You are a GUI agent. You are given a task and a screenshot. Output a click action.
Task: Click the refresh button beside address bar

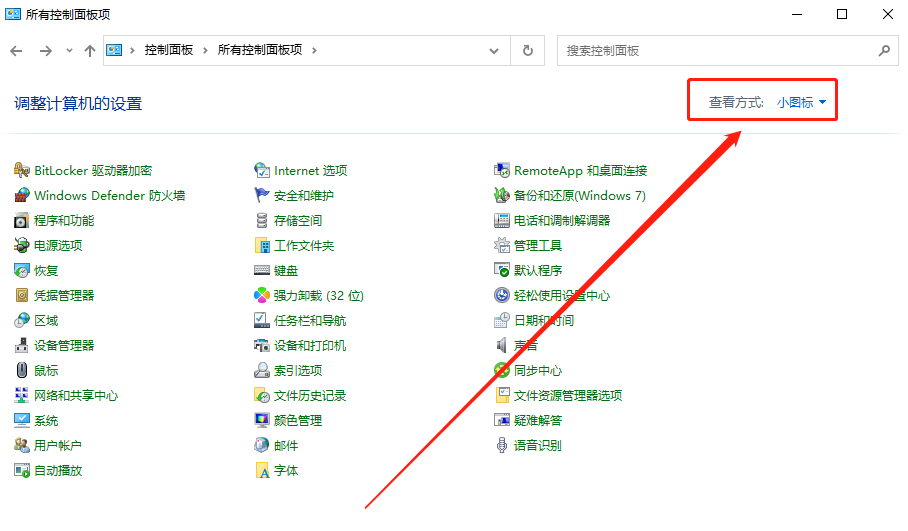coord(527,50)
